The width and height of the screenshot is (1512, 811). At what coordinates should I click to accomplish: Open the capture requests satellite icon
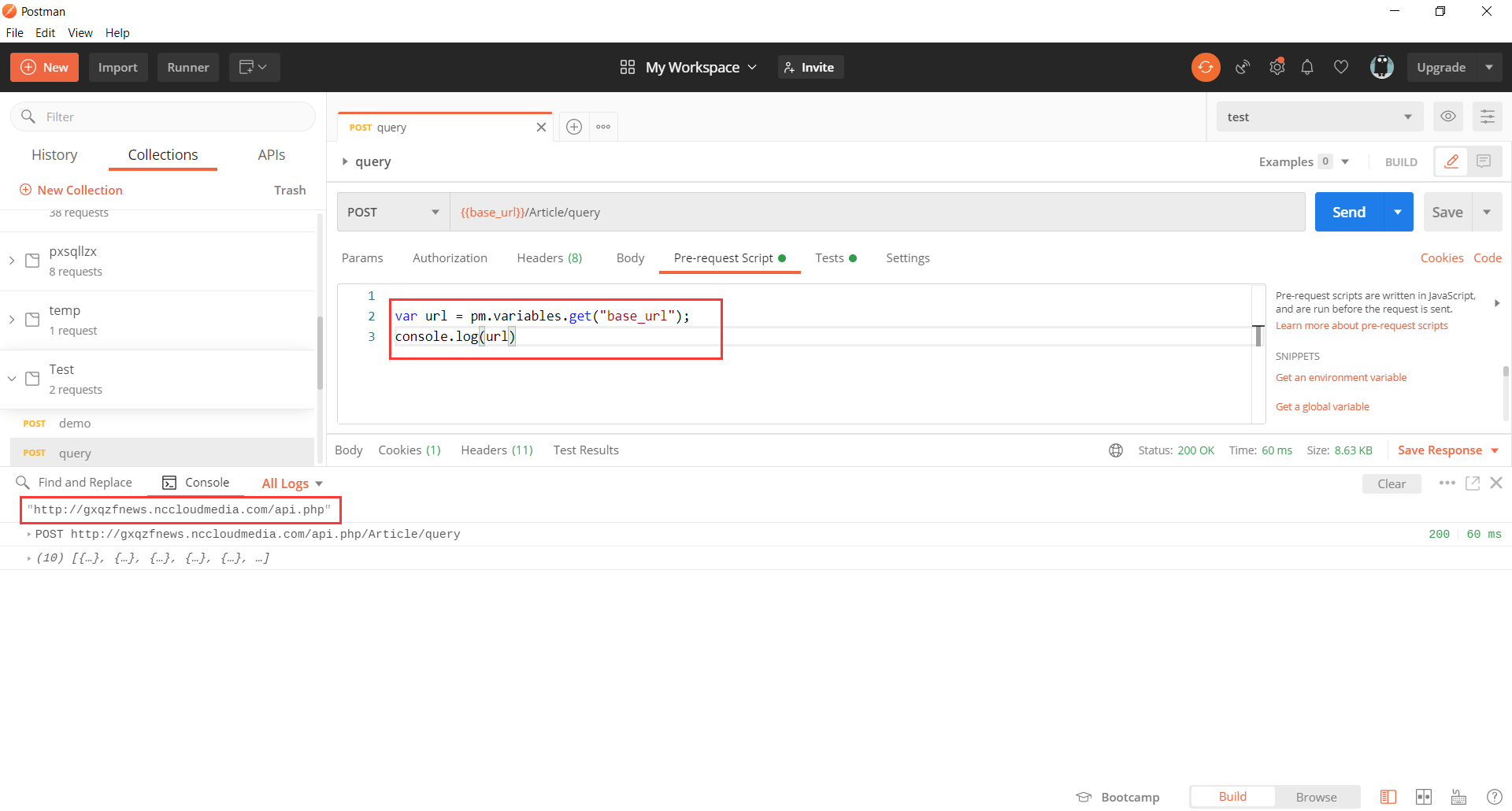pos(1243,67)
